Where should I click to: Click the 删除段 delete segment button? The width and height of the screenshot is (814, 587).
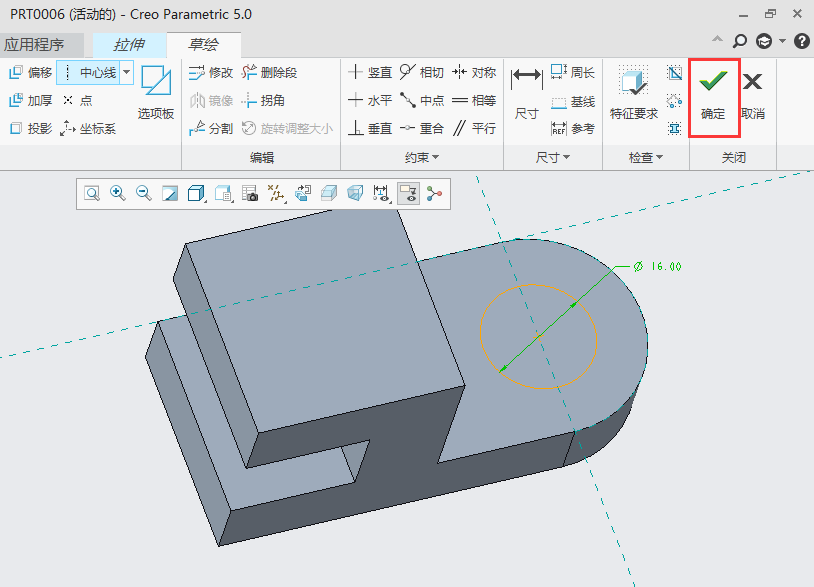(x=270, y=72)
